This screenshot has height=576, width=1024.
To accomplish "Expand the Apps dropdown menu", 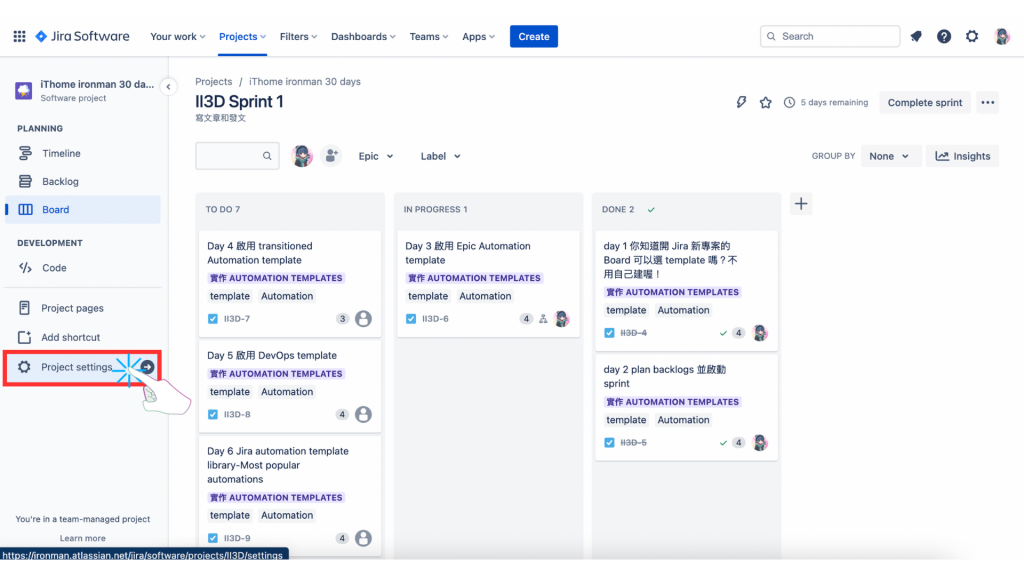I will [479, 37].
